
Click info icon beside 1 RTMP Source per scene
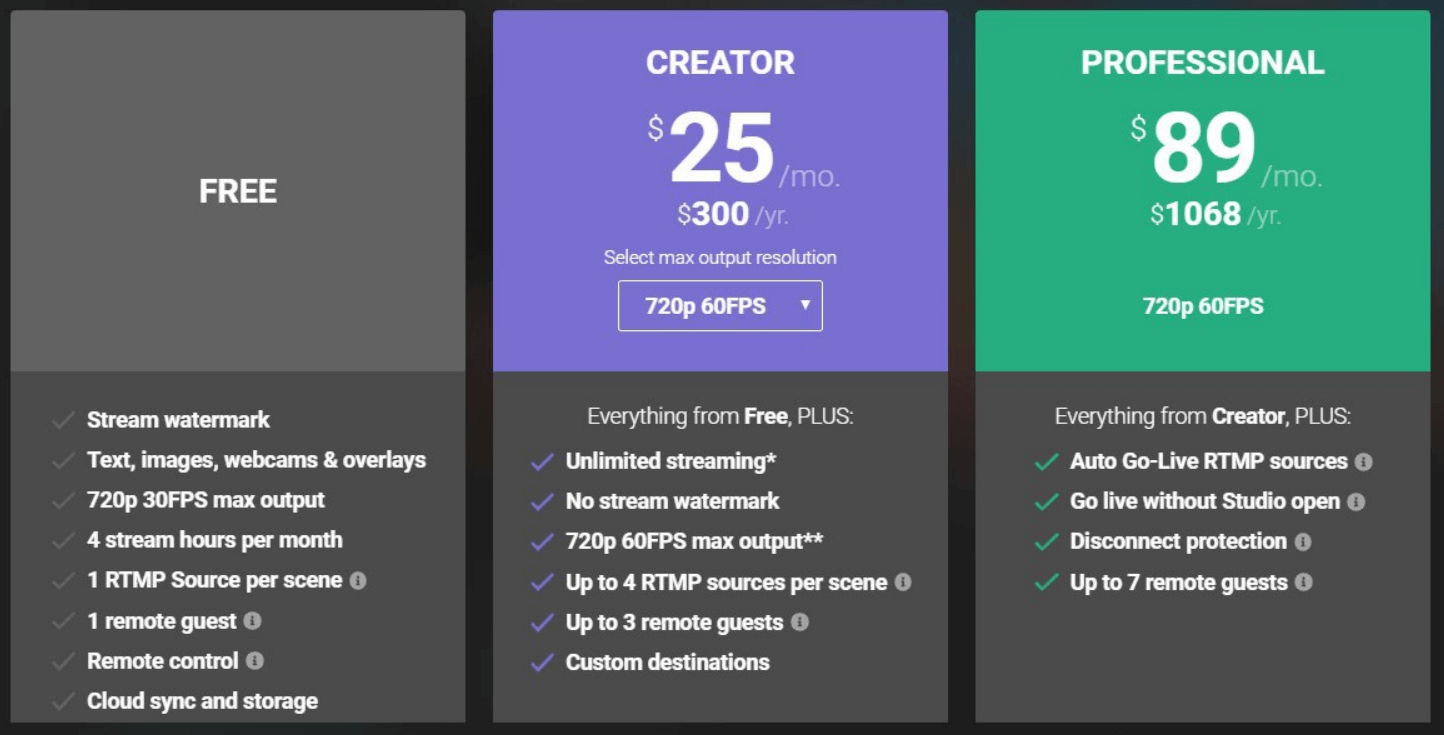pos(358,581)
